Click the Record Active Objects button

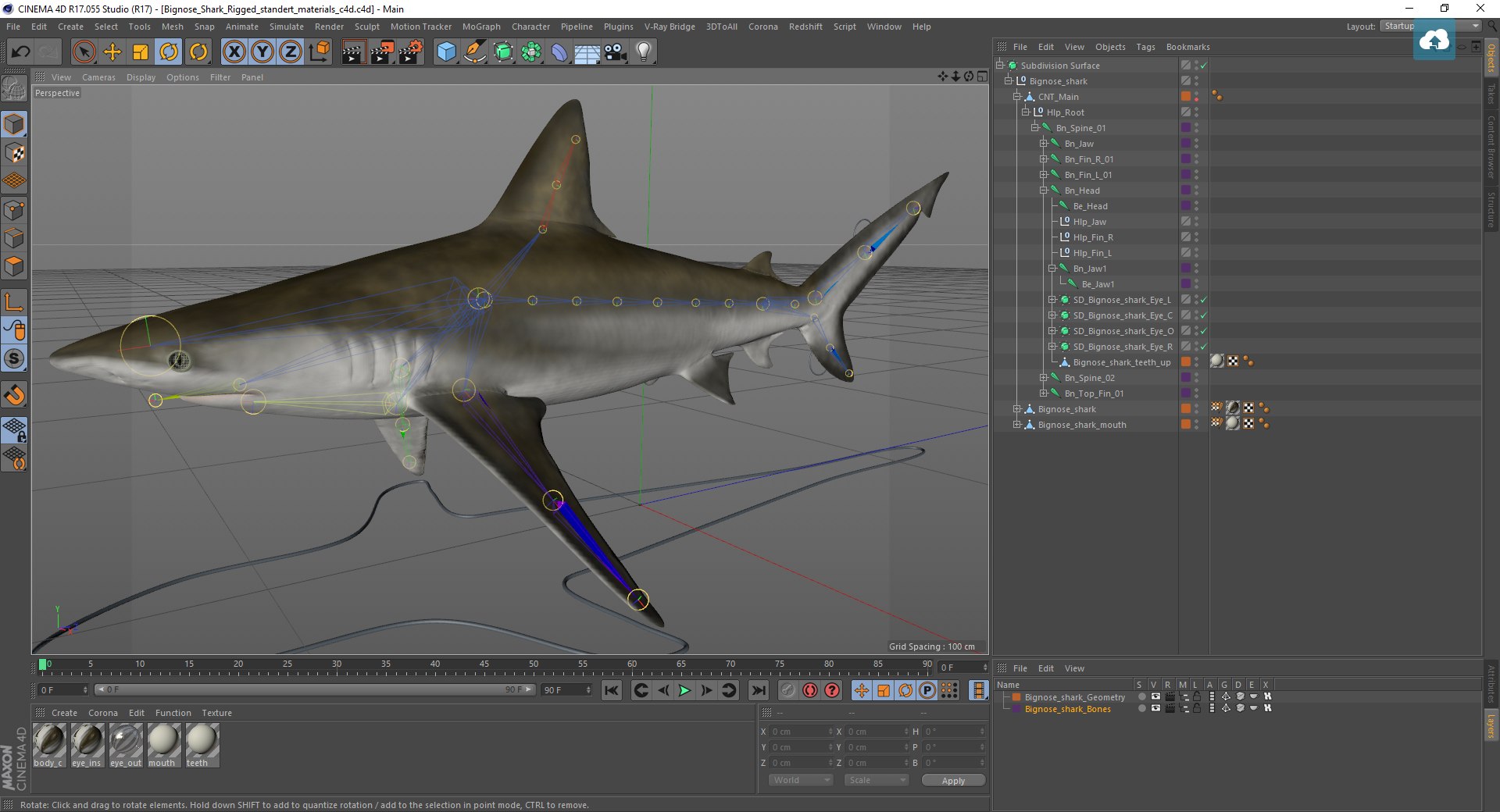pos(787,690)
